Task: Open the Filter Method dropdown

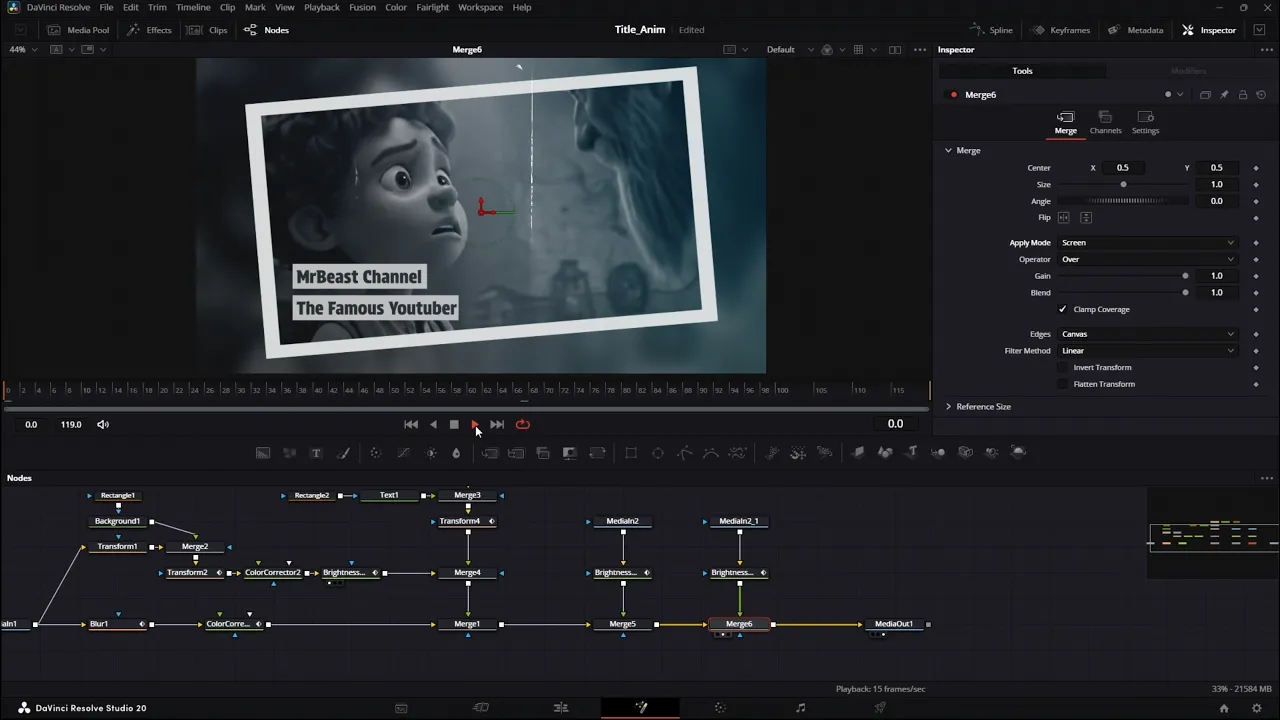Action: click(x=1147, y=351)
